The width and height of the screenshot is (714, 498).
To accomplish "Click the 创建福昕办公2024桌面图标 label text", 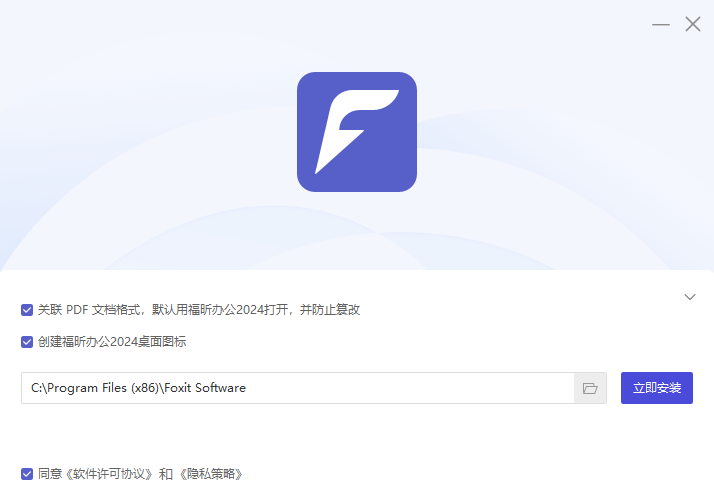I will click(x=112, y=342).
